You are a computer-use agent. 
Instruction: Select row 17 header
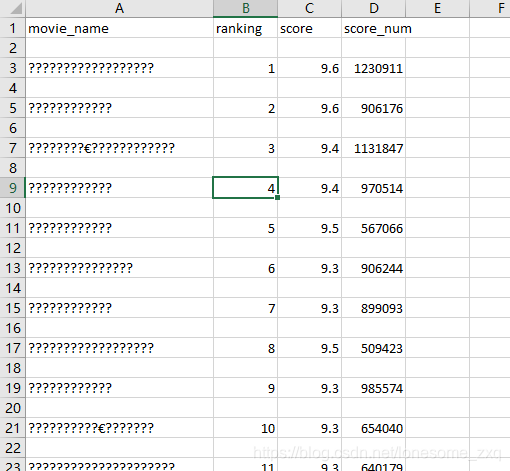[13, 348]
